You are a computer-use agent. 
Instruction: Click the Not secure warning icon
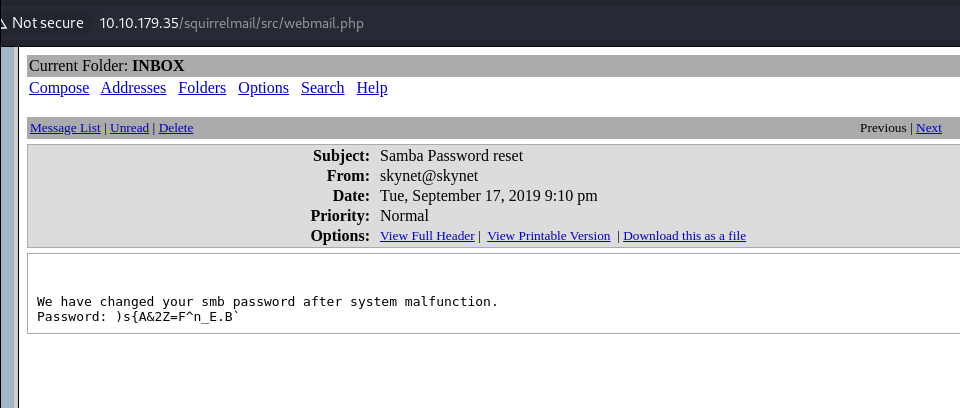[x=5, y=22]
